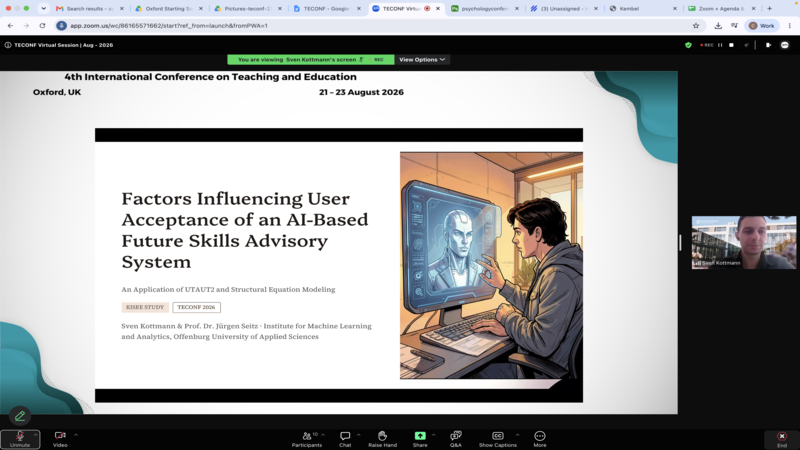Screen dimensions: 800x450
Task: Pause the meeting recording
Action: (x=720, y=45)
